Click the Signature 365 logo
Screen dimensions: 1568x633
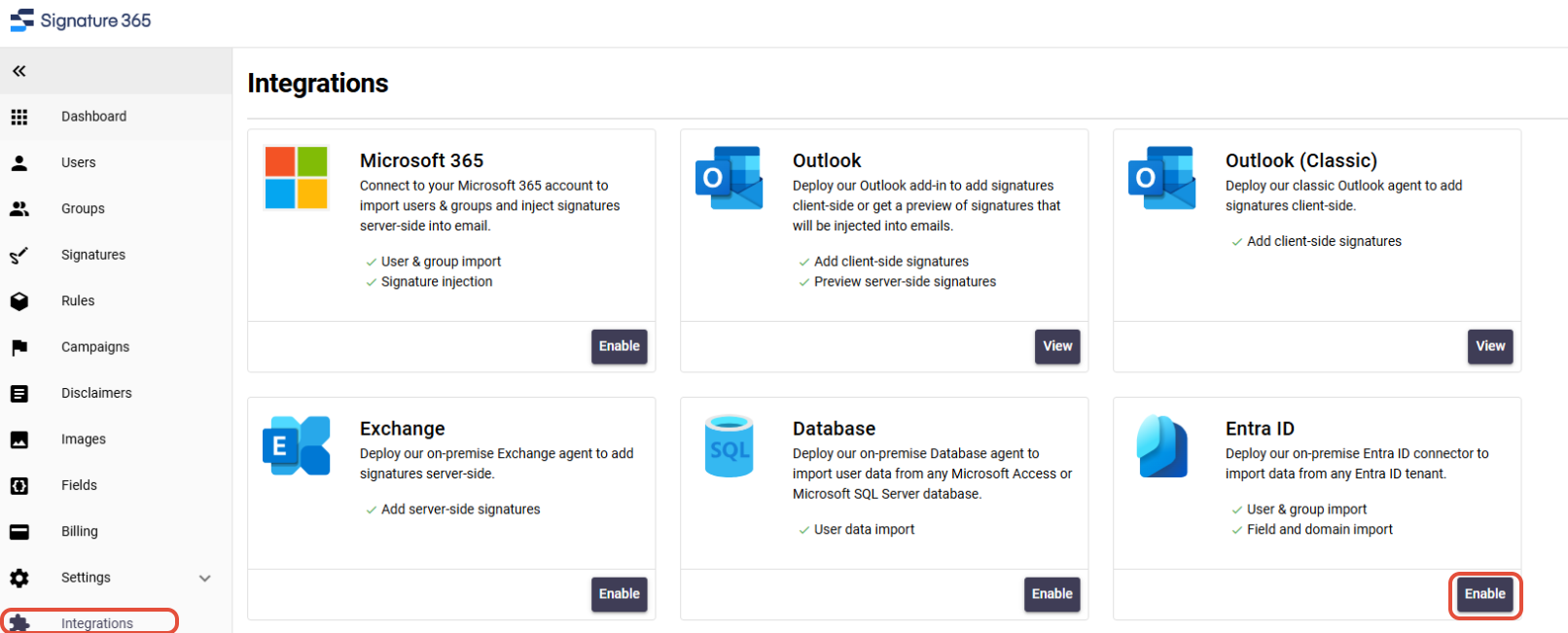pyautogui.click(x=81, y=20)
